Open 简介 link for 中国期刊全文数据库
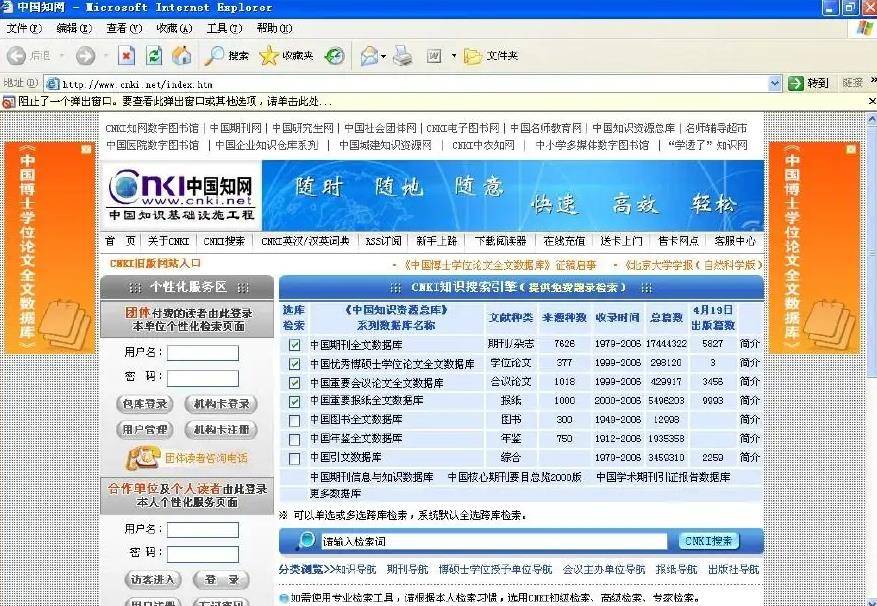This screenshot has height=606, width=877. coord(749,344)
